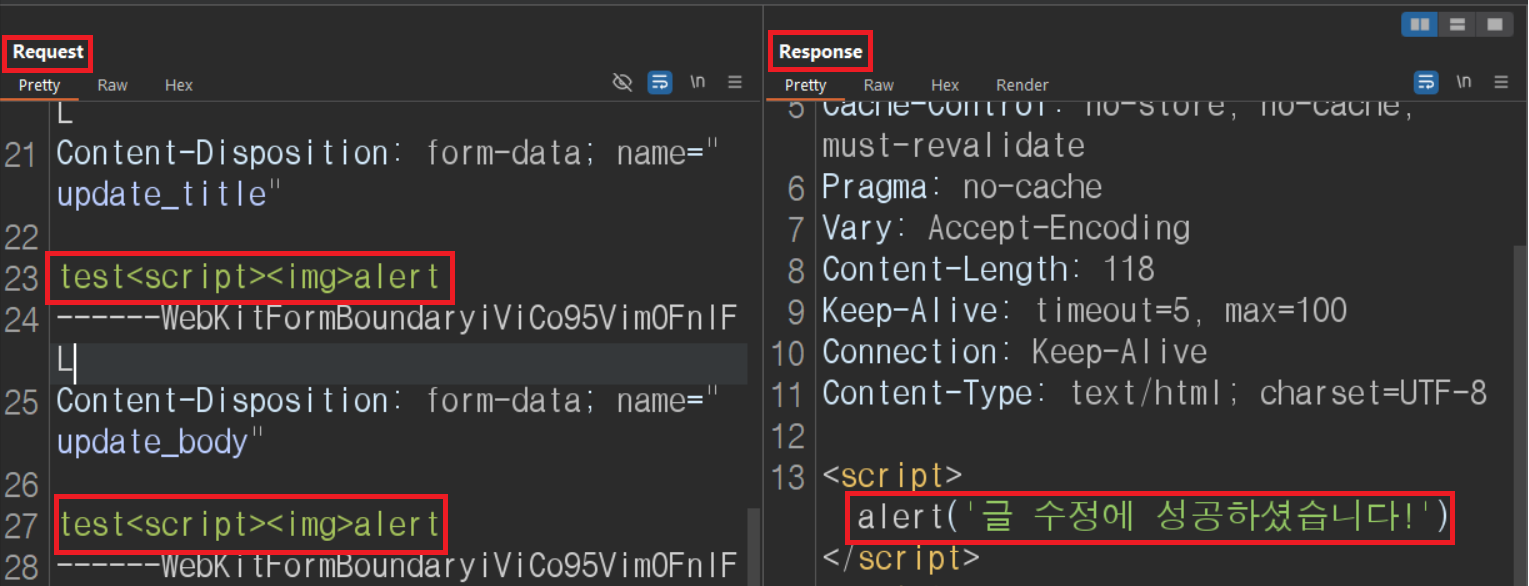Click the opening script tag line 13
This screenshot has height=586, width=1529.
[892, 476]
